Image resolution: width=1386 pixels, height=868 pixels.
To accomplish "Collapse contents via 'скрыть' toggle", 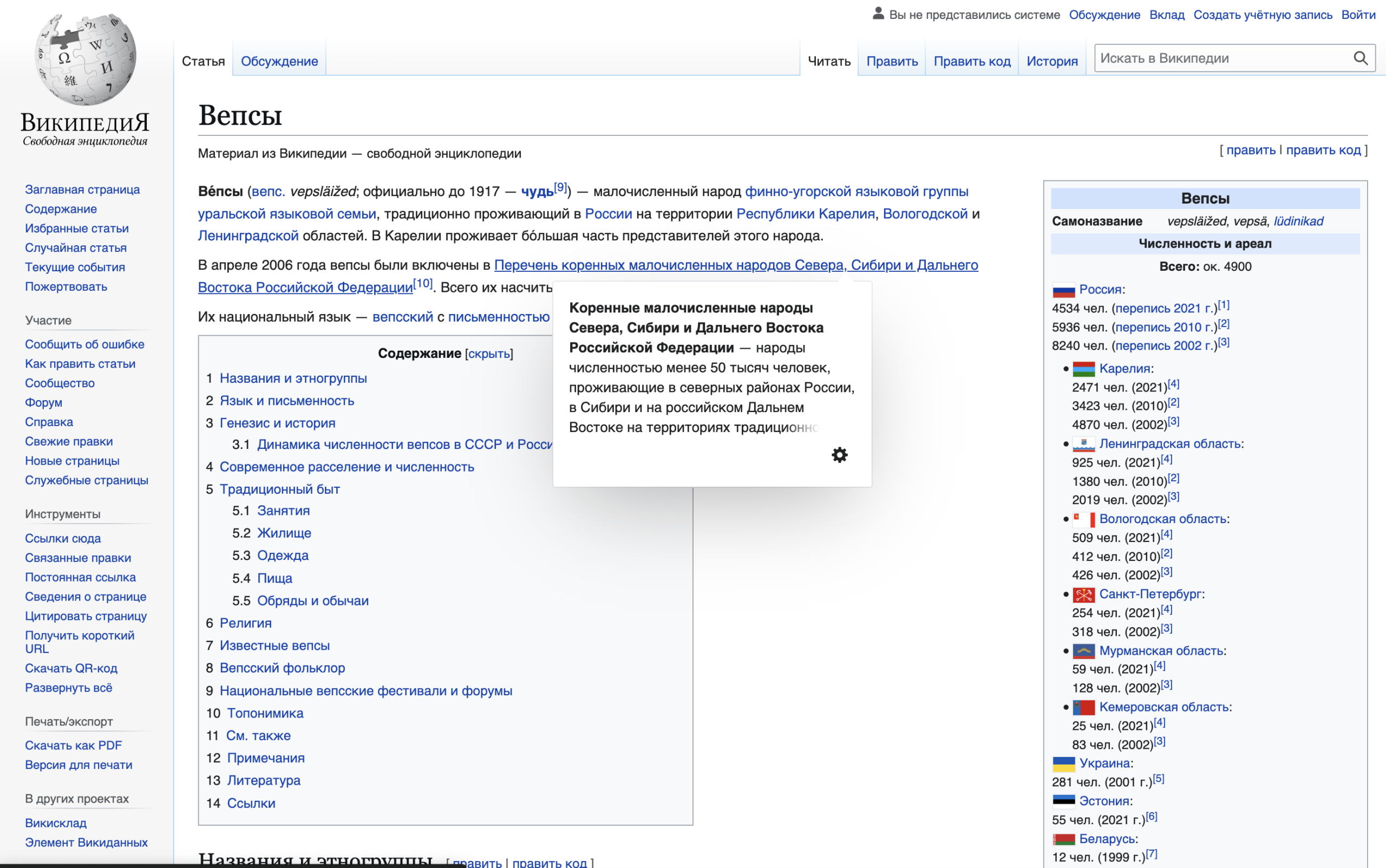I will [x=489, y=354].
